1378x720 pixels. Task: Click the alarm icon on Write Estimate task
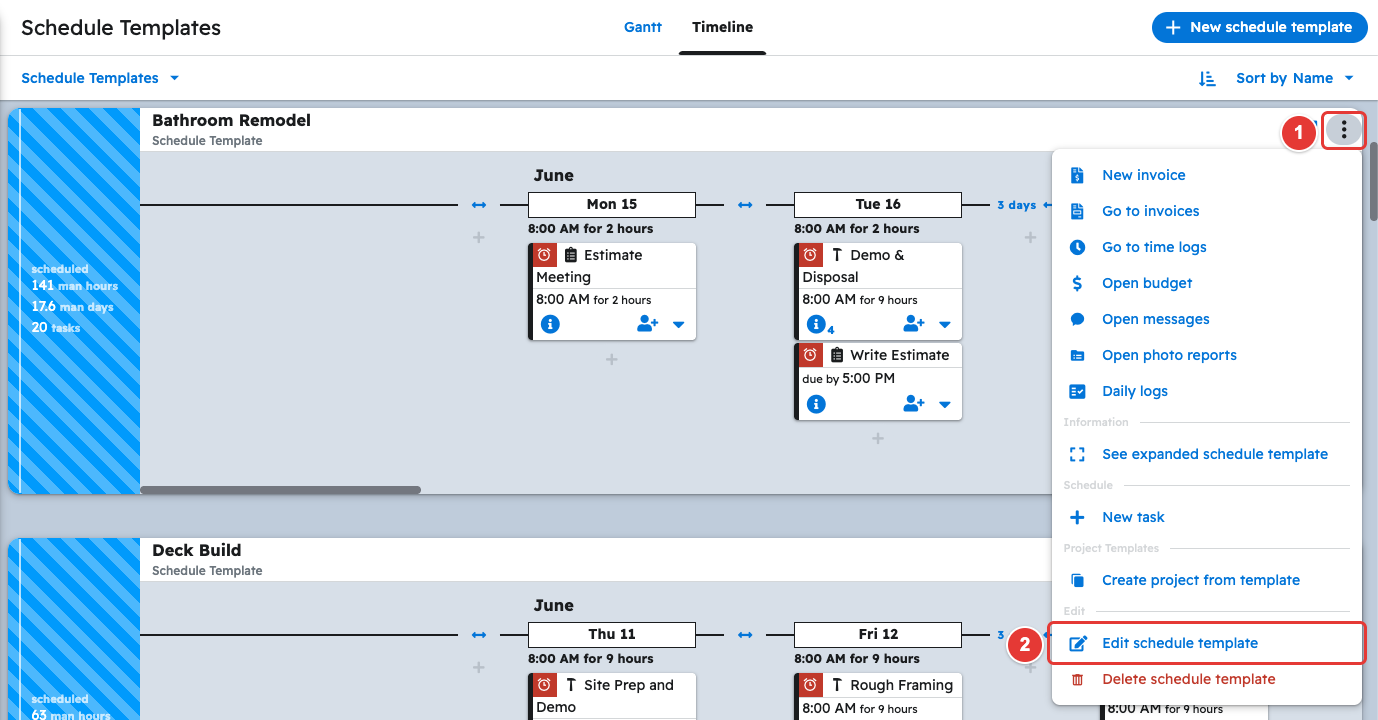point(811,355)
